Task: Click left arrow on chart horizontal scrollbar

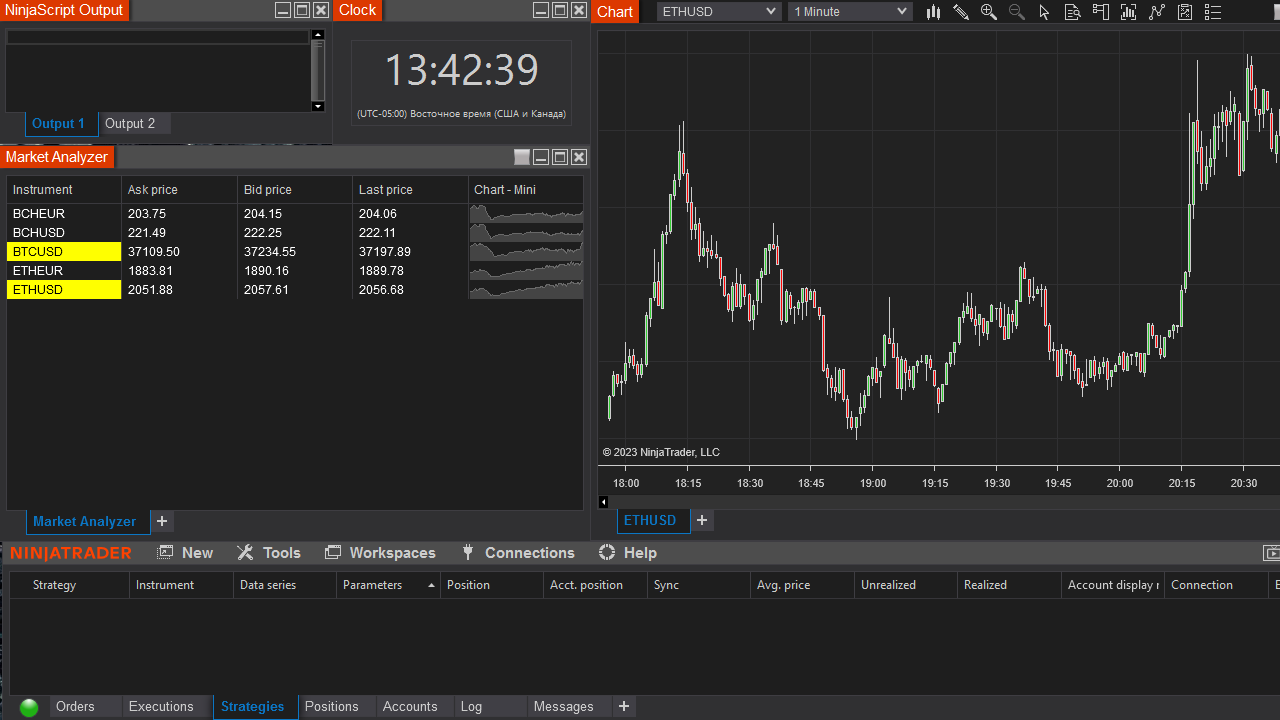Action: [x=604, y=502]
